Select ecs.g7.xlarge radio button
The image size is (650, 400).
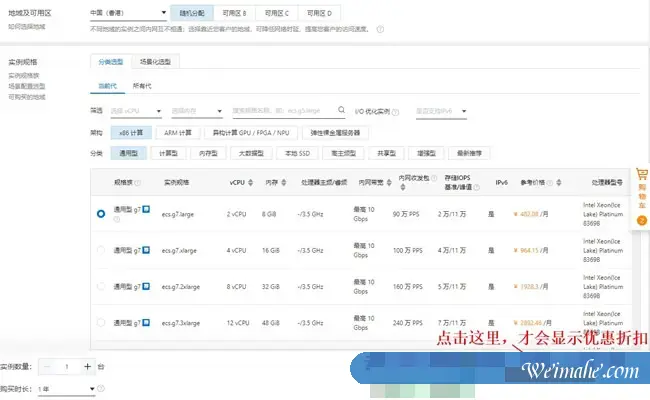tap(101, 251)
